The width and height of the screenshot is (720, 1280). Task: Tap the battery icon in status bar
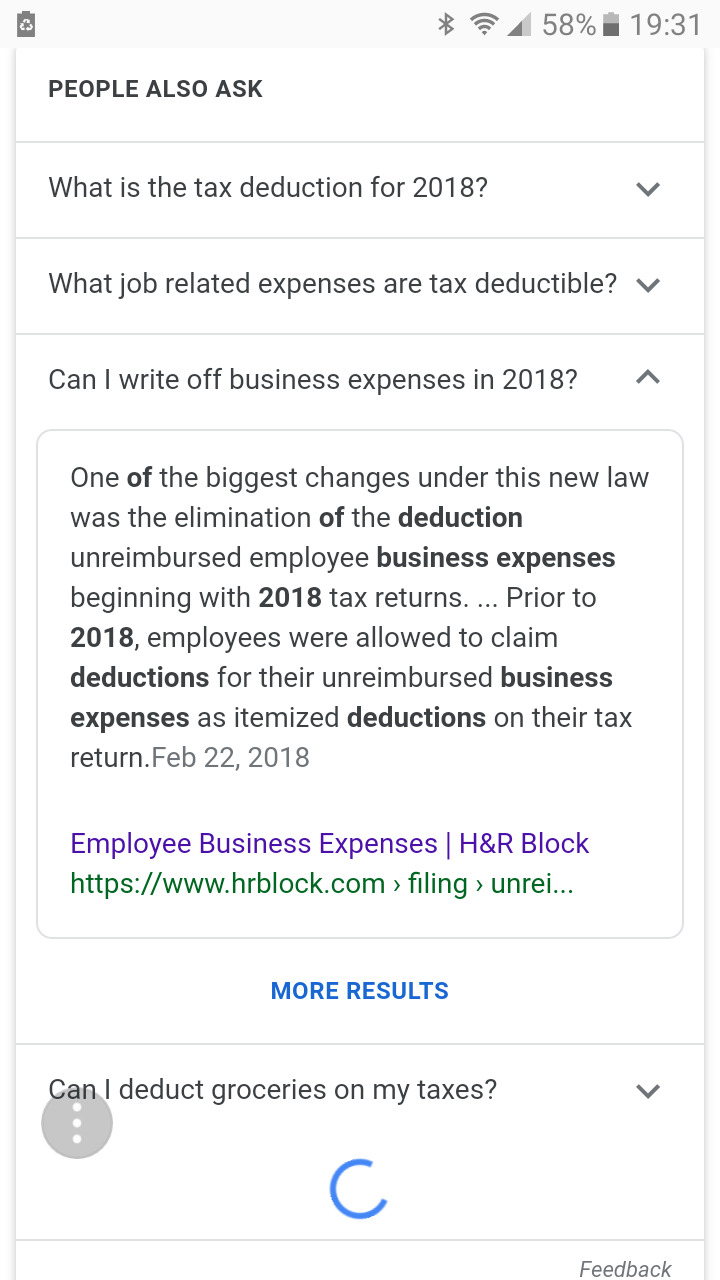point(611,24)
